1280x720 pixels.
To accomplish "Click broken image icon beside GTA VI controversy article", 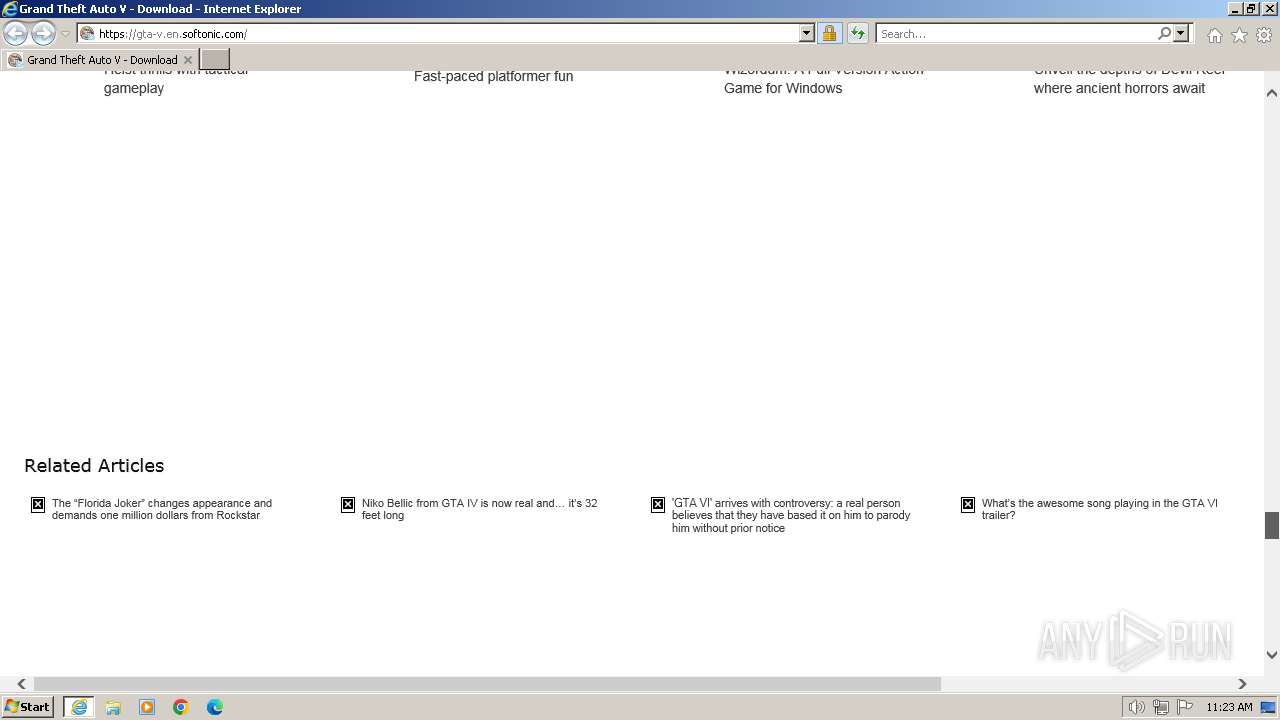I will (658, 505).
